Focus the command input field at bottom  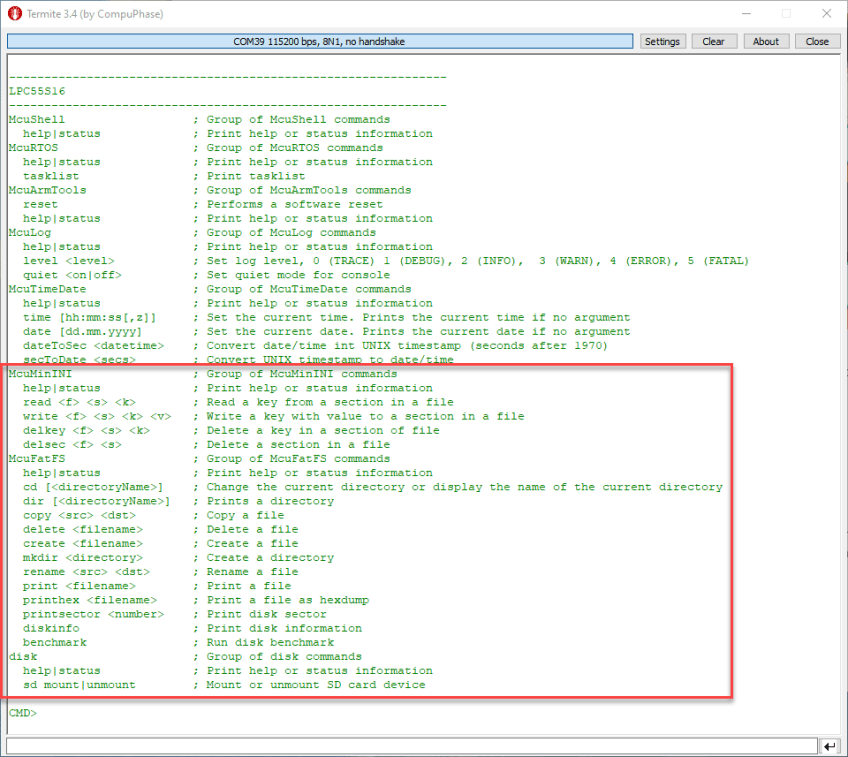click(411, 746)
